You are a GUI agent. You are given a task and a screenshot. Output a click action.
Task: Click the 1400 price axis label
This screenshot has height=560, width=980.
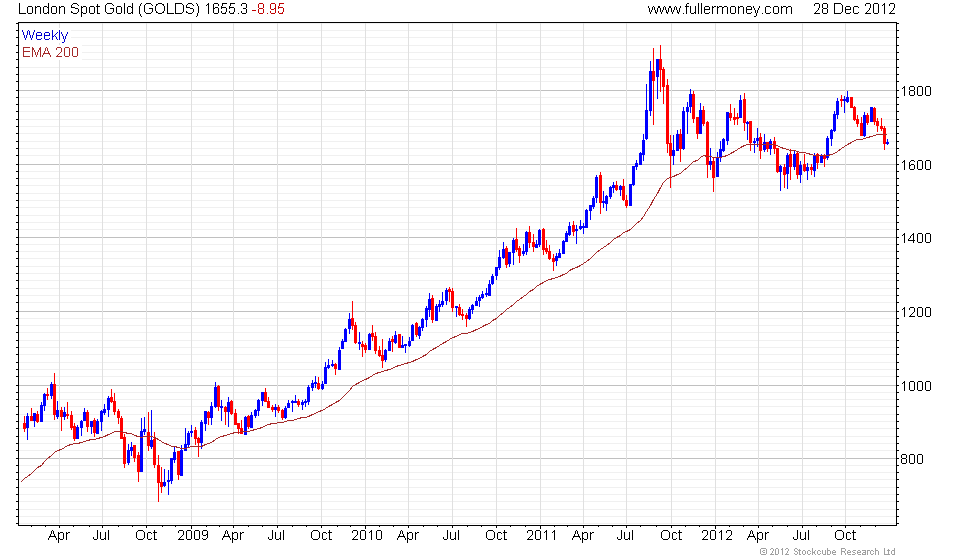click(916, 238)
